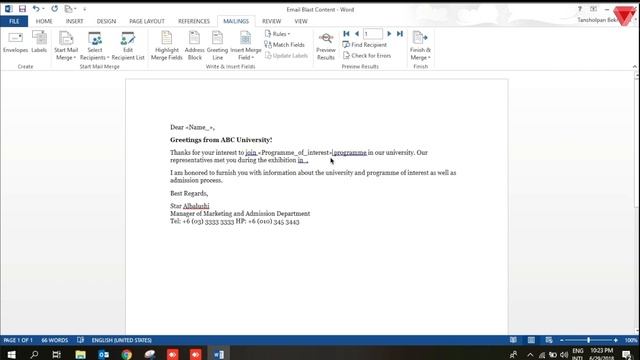Show hidden icons in the system tray
The width and height of the screenshot is (640, 360).
[530, 355]
